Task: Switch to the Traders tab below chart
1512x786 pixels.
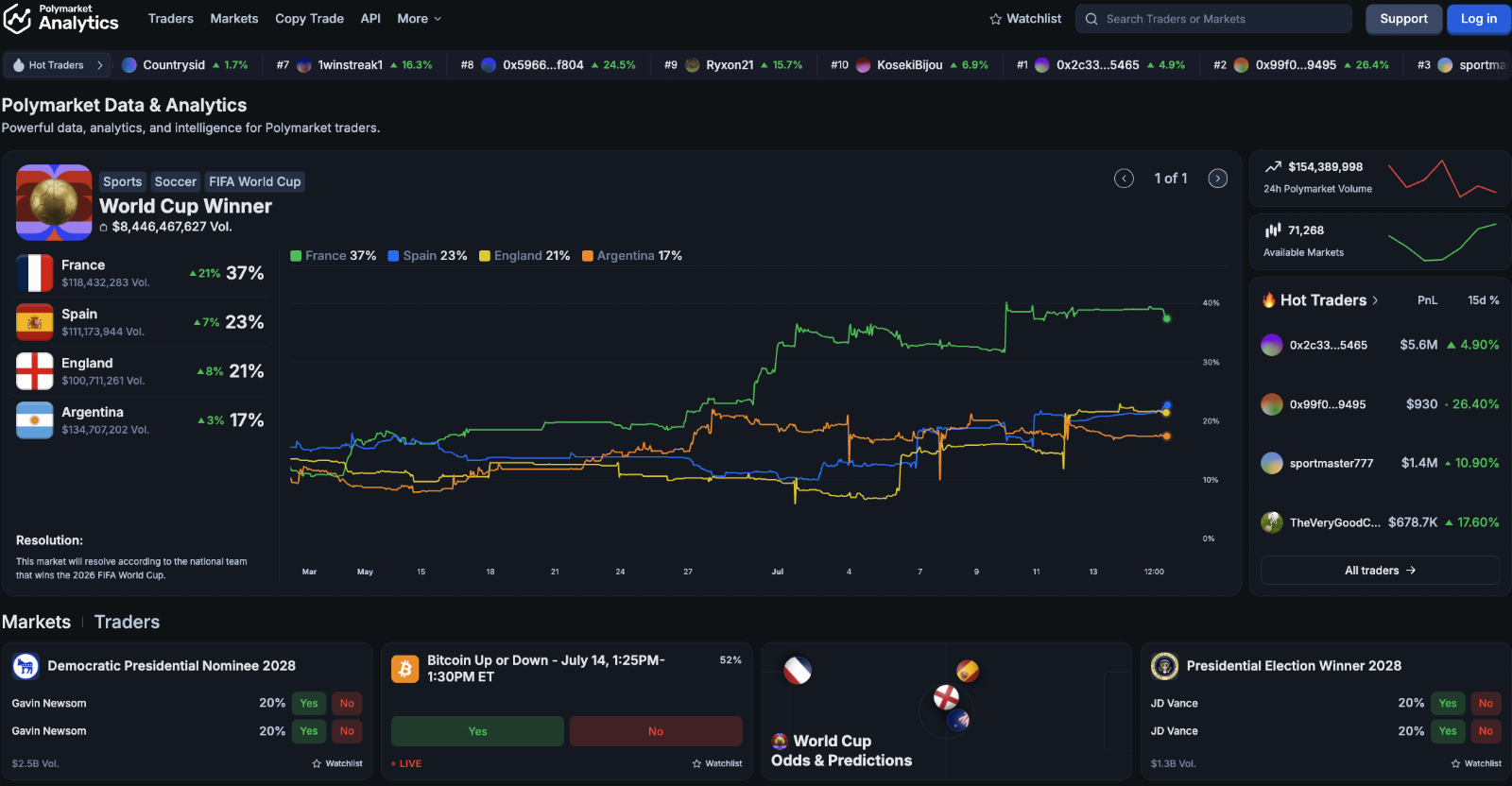Action: [x=127, y=623]
